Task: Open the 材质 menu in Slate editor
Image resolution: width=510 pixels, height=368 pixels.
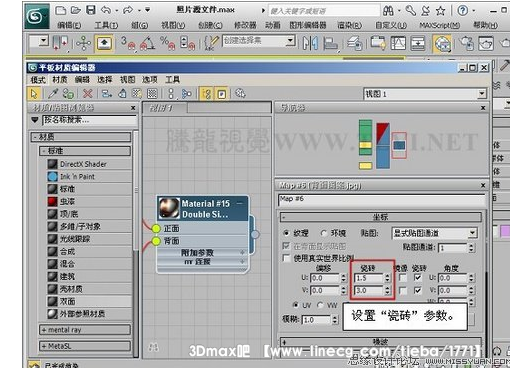Action: [60, 79]
